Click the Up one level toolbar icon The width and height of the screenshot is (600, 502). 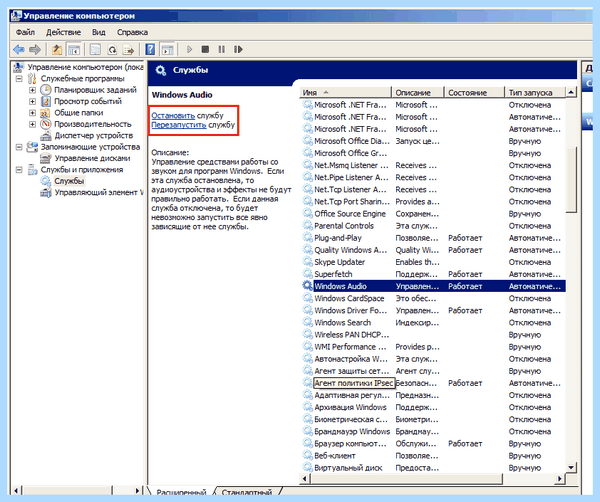tap(57, 49)
